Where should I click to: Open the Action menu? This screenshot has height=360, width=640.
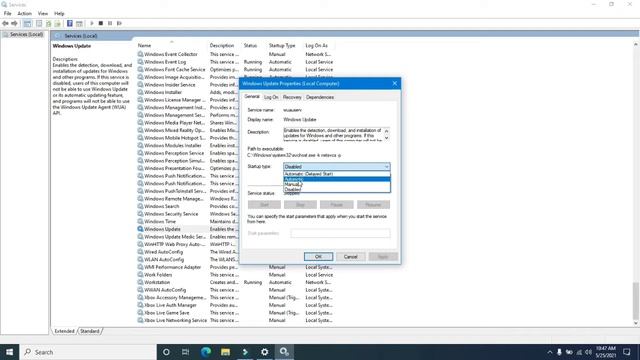24,13
